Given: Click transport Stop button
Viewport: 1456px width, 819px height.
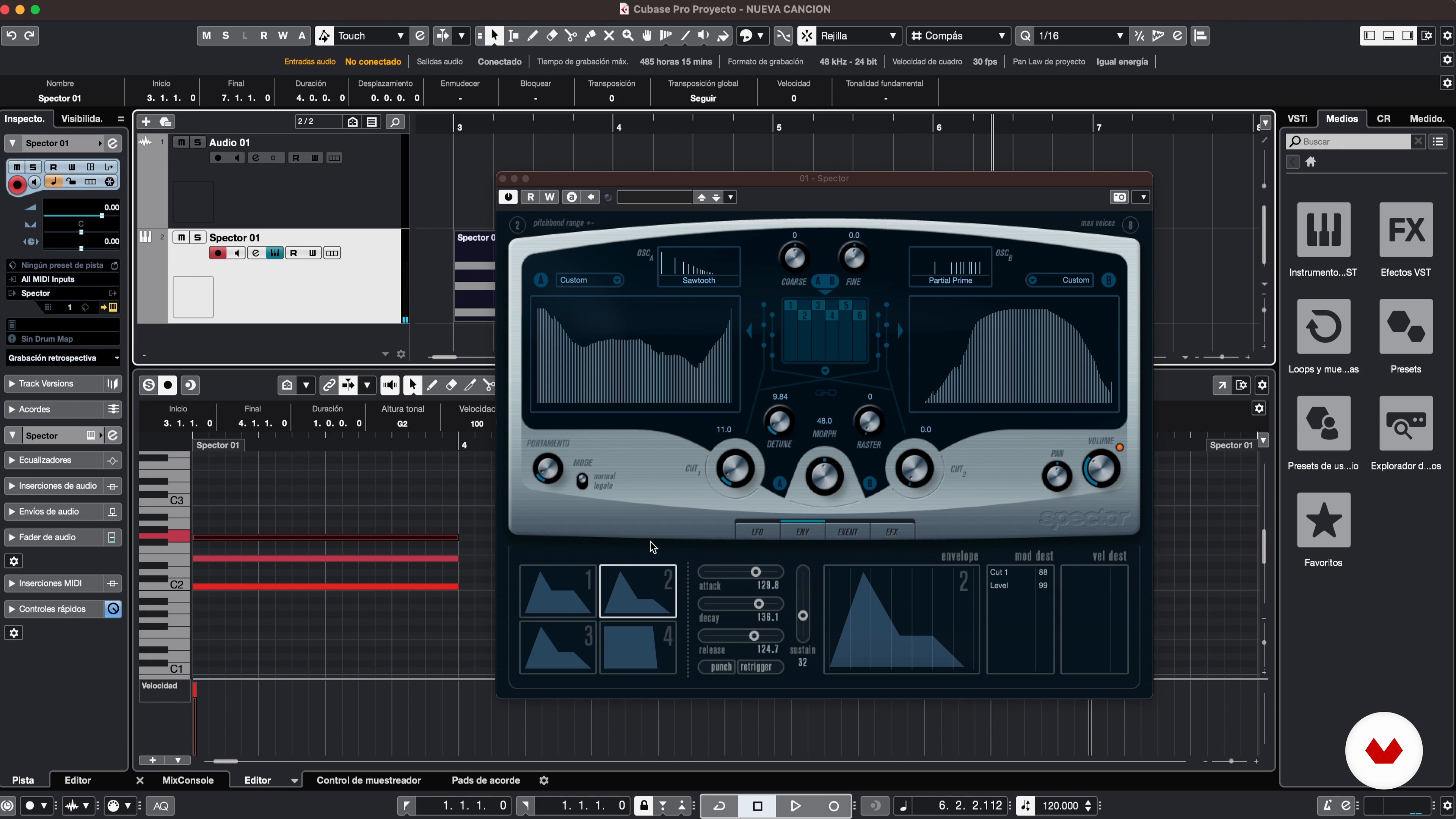Looking at the screenshot, I should point(758,806).
